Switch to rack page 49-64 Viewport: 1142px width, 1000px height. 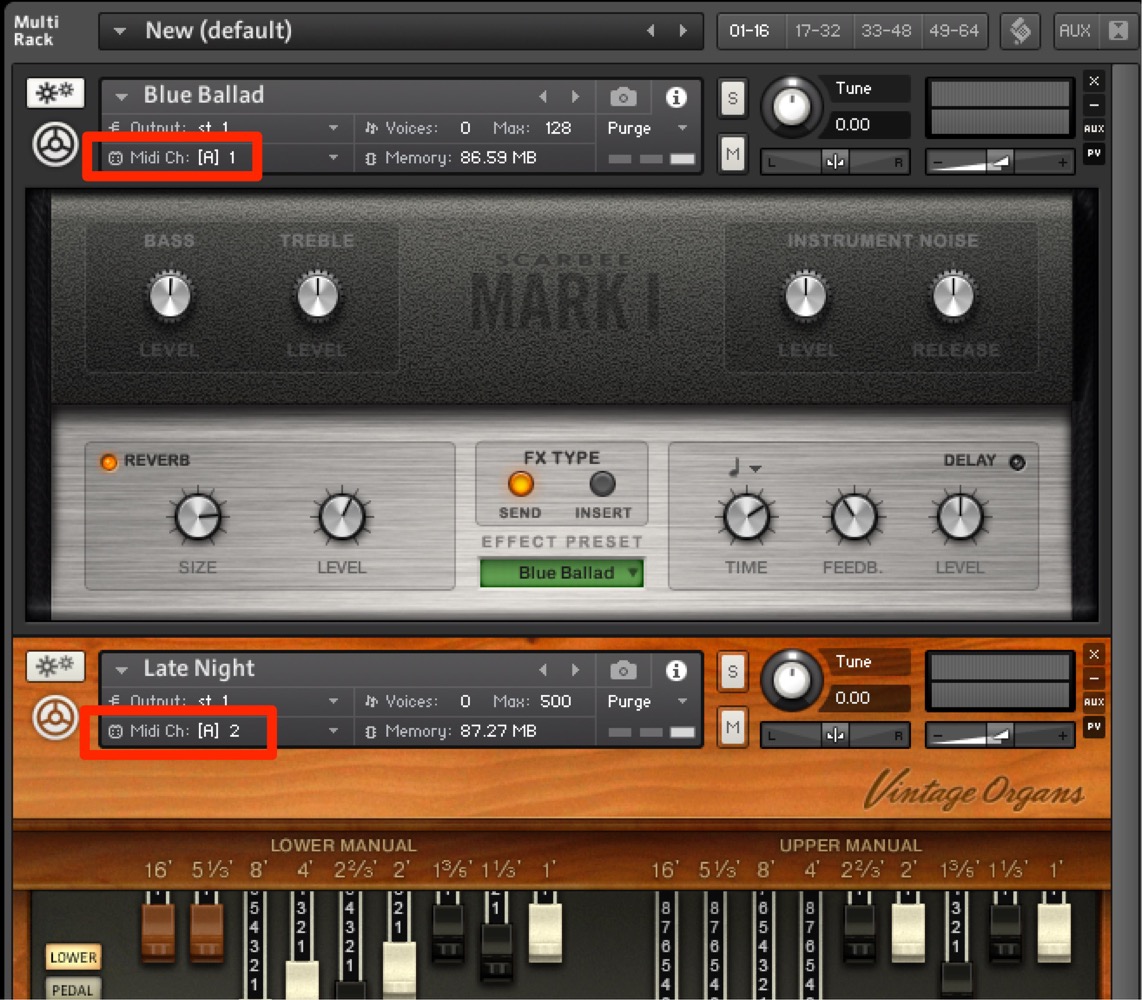pyautogui.click(x=954, y=31)
